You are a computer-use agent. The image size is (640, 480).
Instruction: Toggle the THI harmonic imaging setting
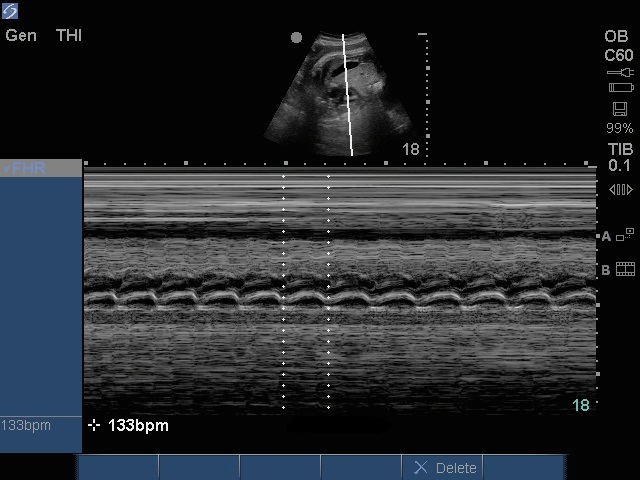69,36
